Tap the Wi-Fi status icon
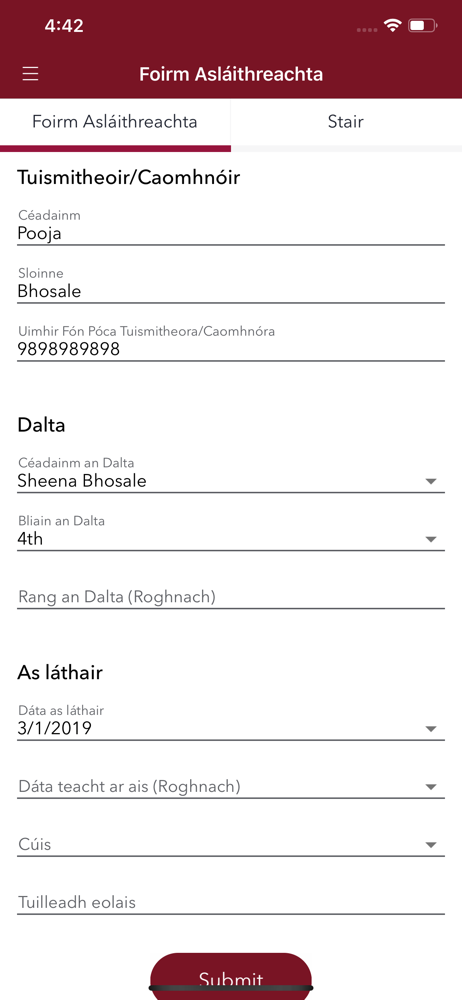Image resolution: width=462 pixels, height=1000 pixels. click(392, 26)
